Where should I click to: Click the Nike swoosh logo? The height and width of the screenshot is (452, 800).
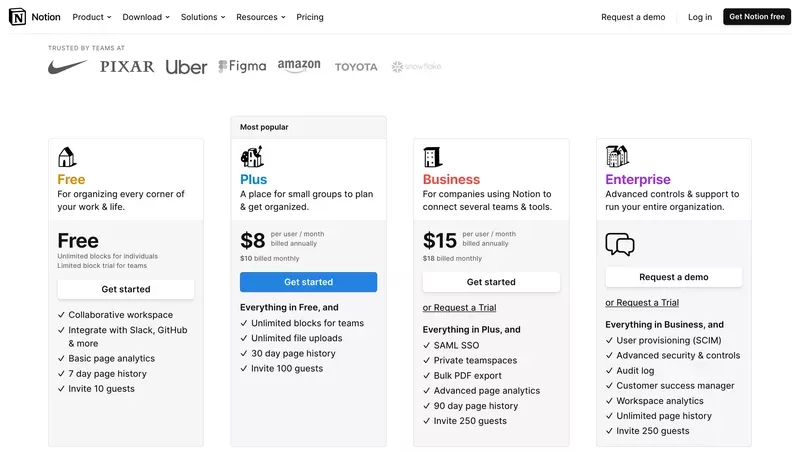pos(68,67)
